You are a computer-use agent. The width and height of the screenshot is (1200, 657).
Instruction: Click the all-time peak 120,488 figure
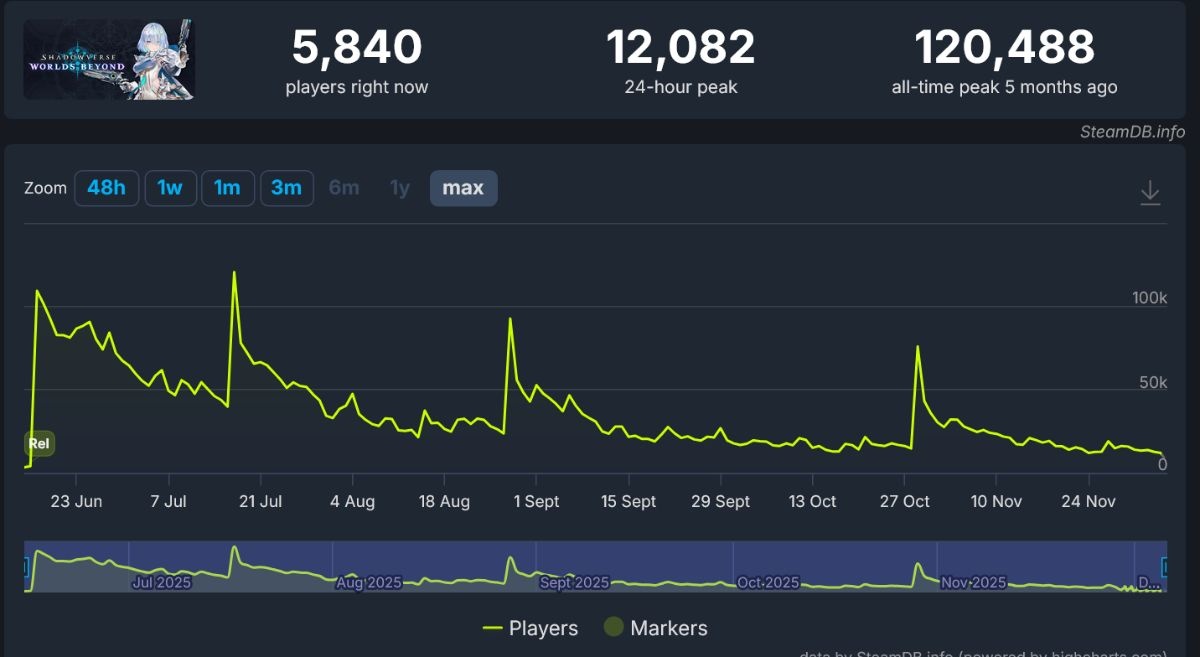pos(1004,48)
